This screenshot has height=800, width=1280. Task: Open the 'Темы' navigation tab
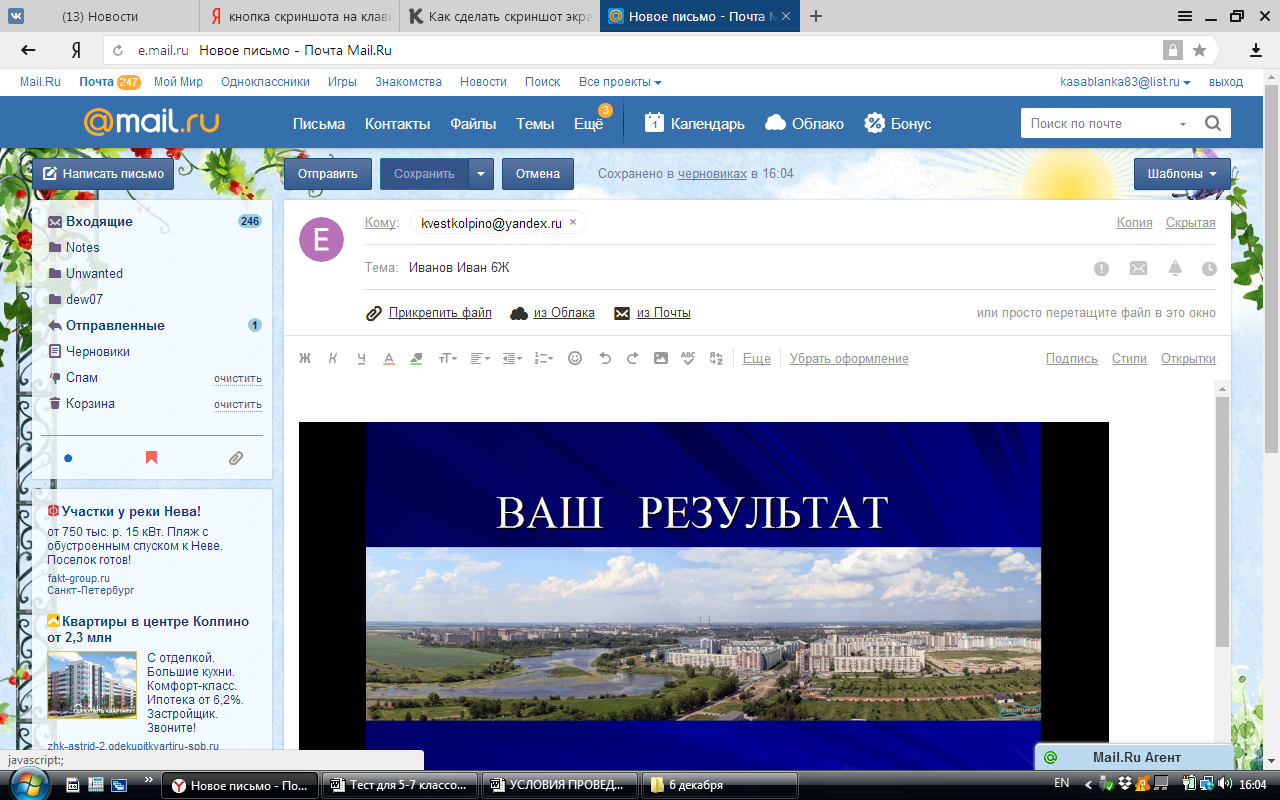[535, 124]
